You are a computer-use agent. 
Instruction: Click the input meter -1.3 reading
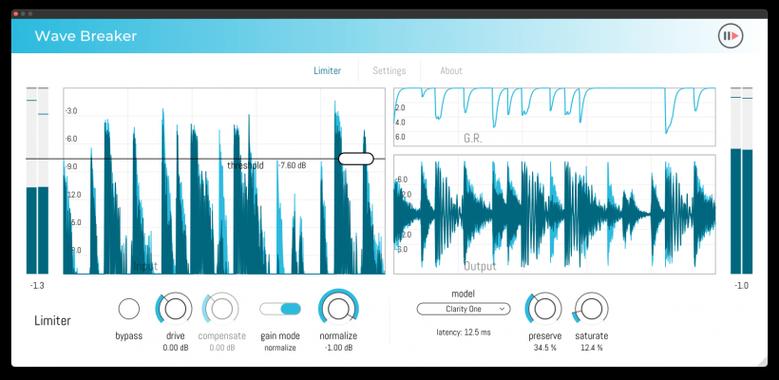37,286
